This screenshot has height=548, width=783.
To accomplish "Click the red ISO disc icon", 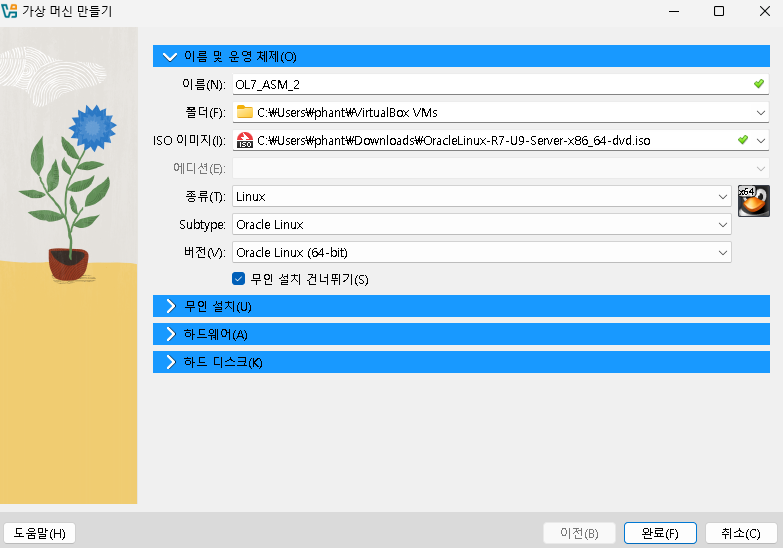I will [x=244, y=140].
